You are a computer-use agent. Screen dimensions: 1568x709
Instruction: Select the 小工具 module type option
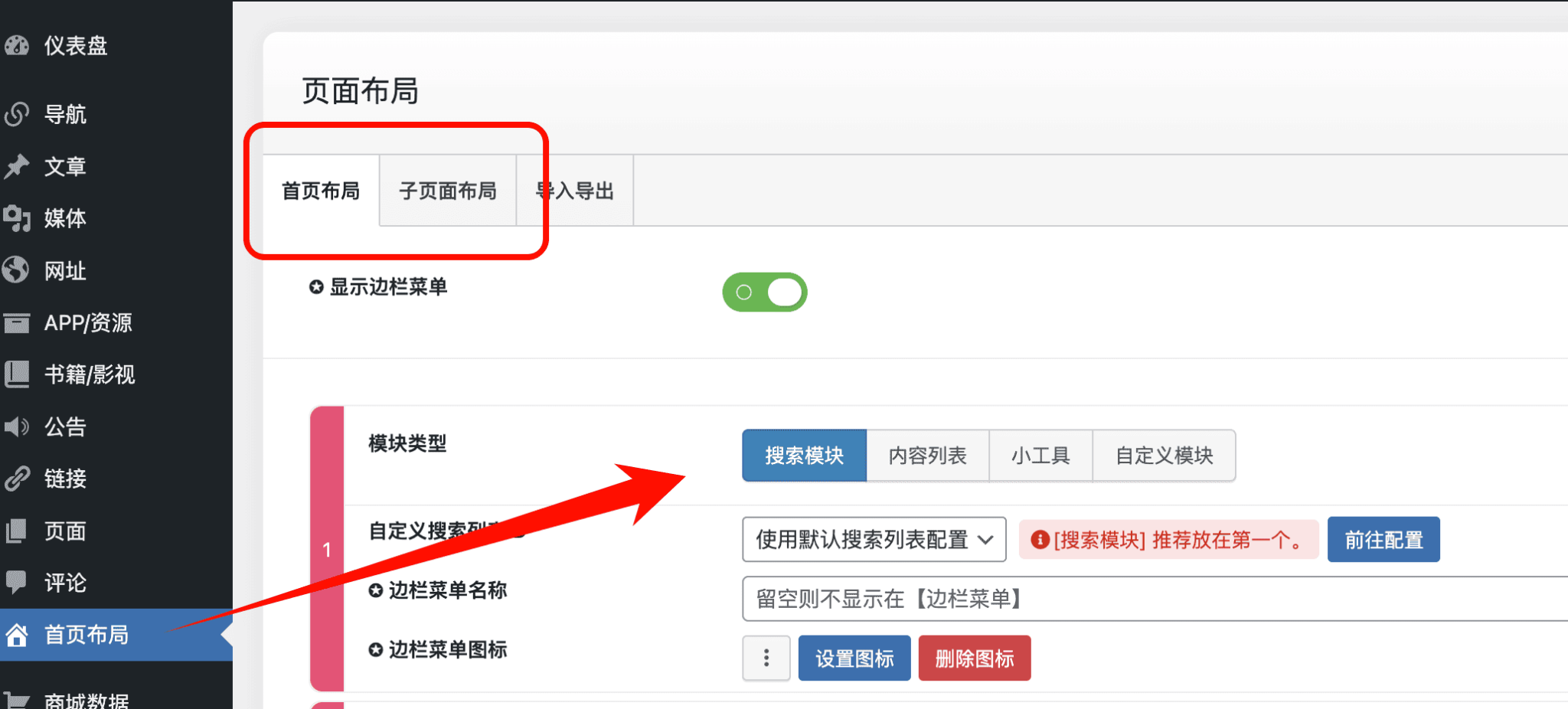point(1041,455)
